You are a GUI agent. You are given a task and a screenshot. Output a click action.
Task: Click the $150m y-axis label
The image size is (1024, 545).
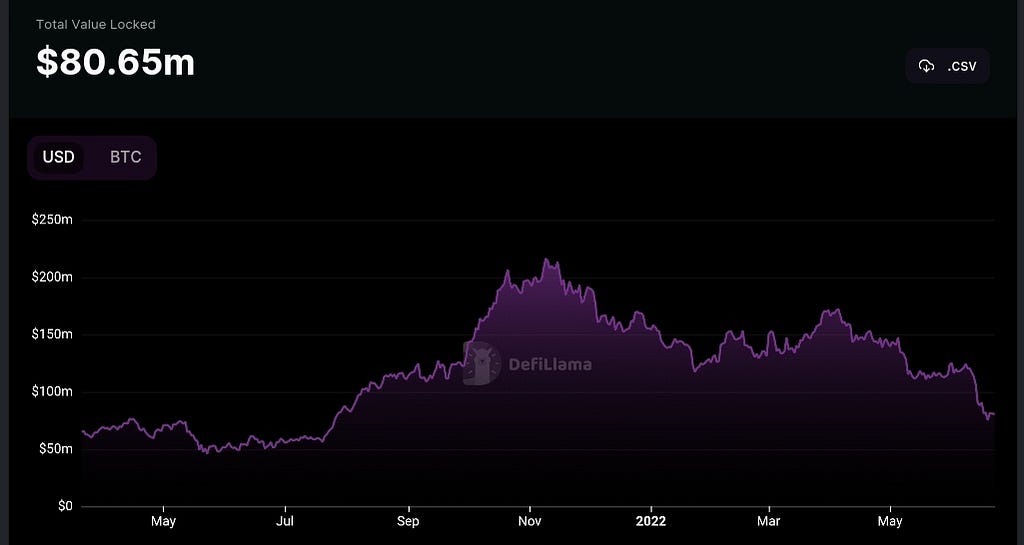(x=52, y=335)
